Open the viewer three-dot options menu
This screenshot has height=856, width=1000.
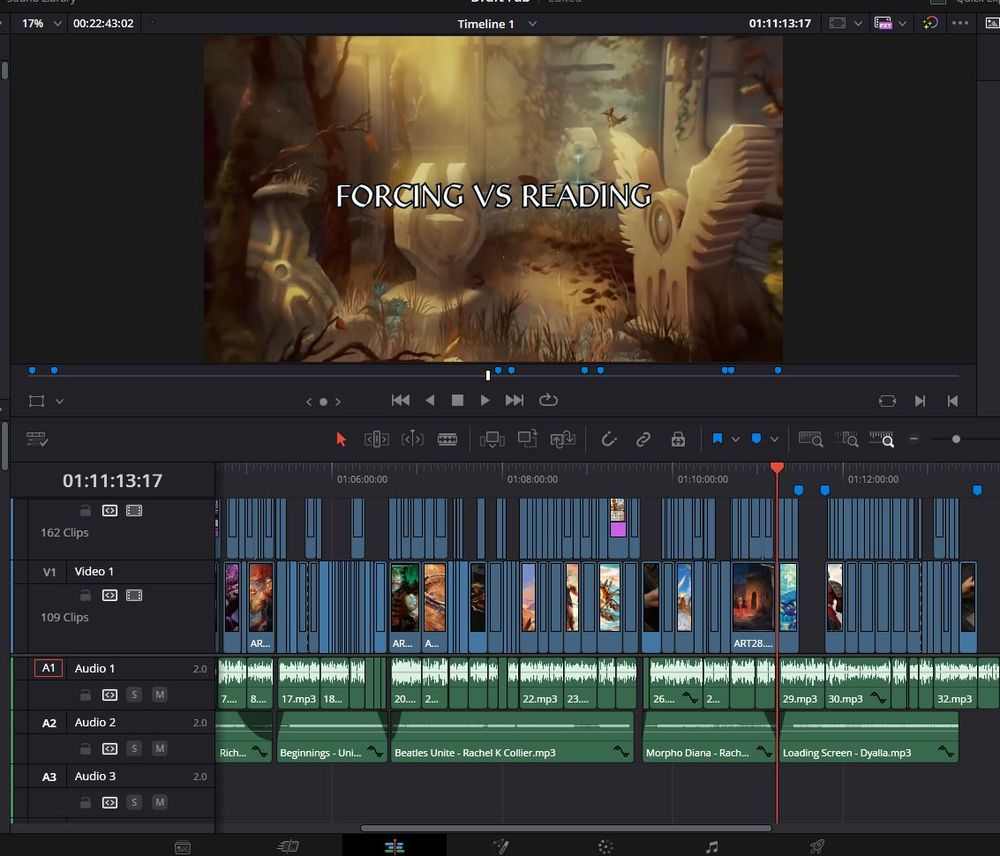(x=960, y=23)
